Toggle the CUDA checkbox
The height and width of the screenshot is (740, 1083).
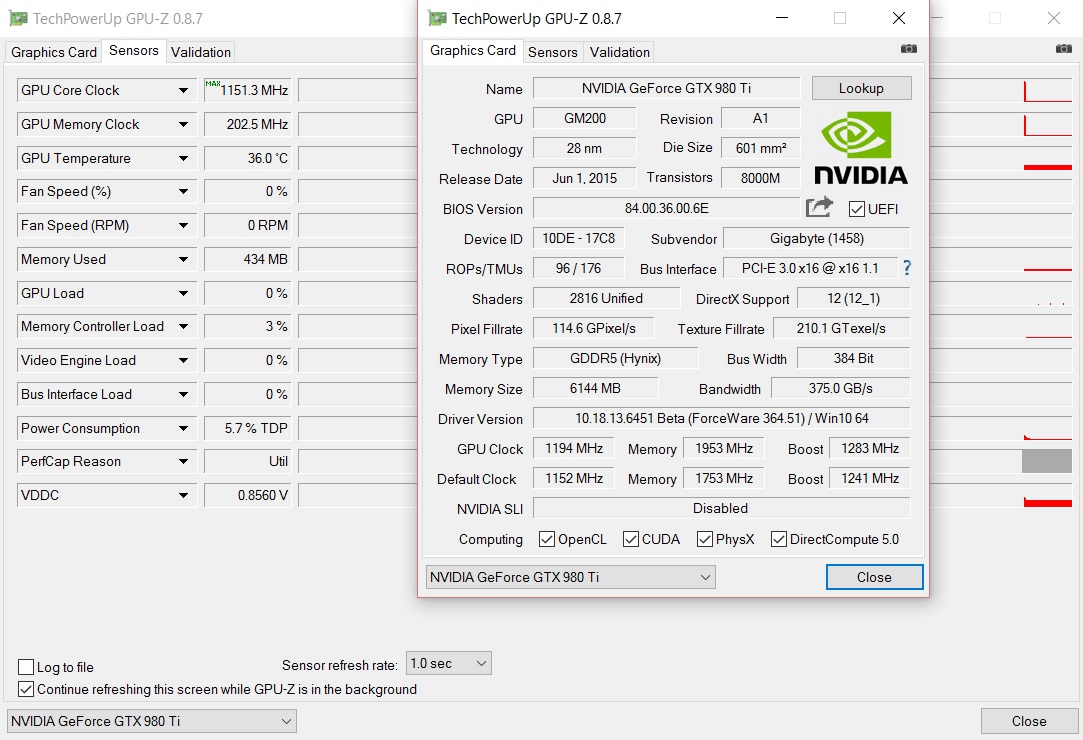click(x=631, y=539)
